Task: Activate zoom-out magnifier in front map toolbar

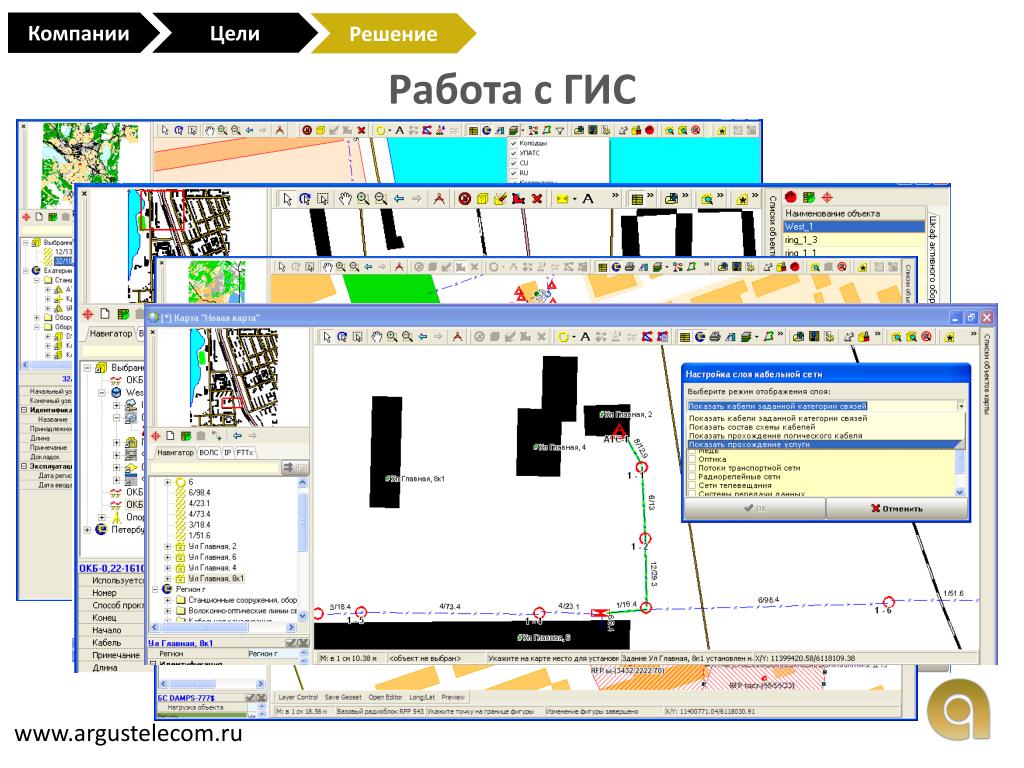Action: 408,337
